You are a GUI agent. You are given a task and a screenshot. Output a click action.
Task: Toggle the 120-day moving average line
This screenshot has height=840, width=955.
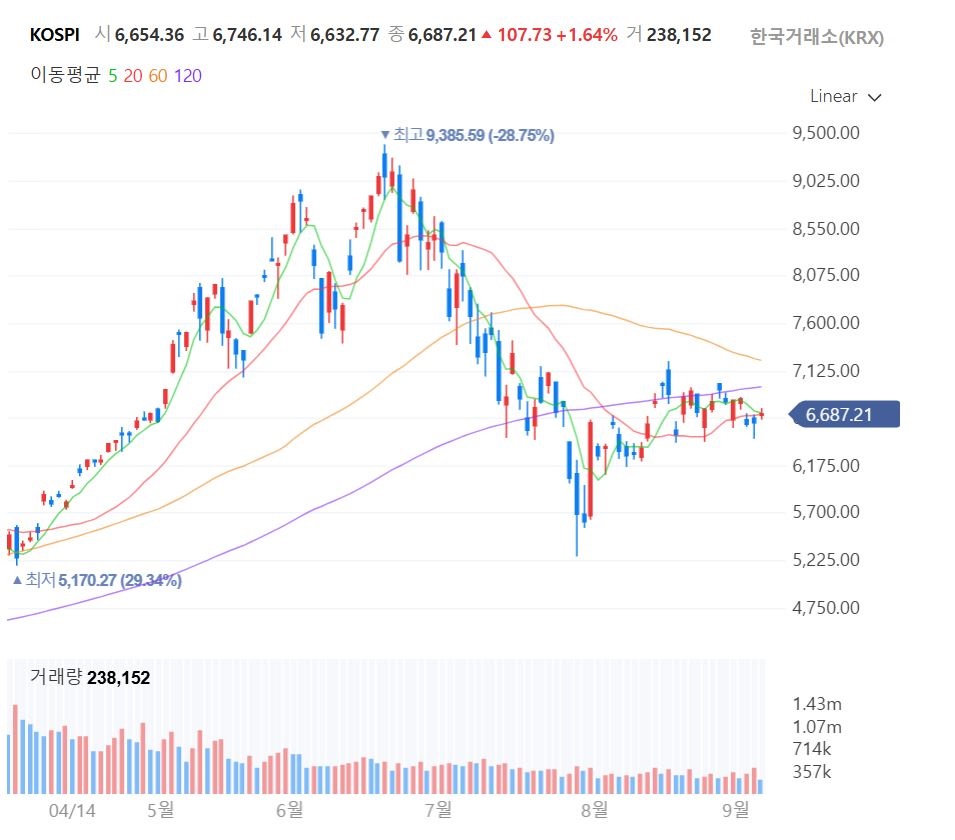[188, 76]
